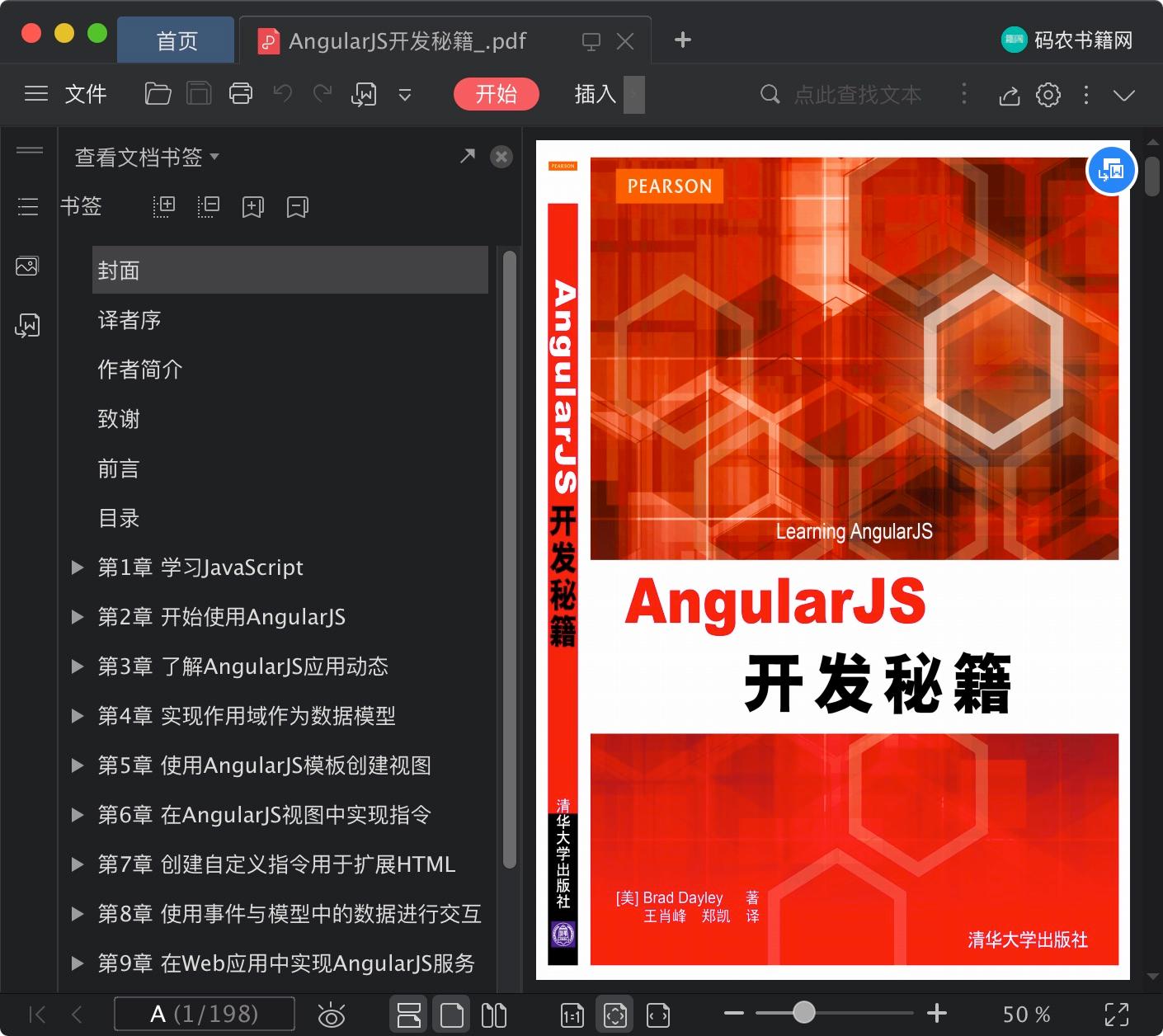Open the quick access toolbar dropdown
The image size is (1163, 1036).
pos(404,95)
